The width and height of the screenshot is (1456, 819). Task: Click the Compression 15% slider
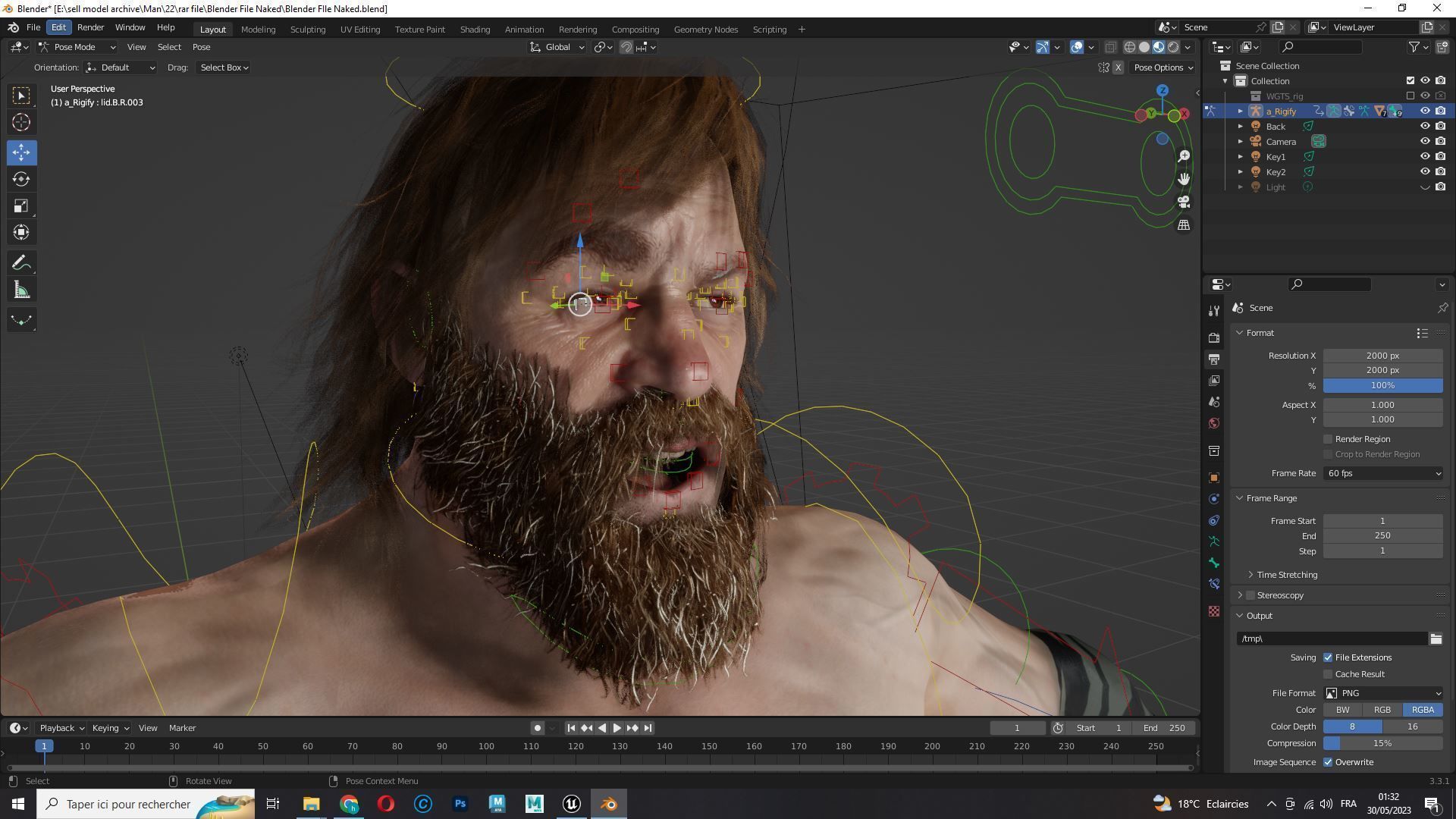(1382, 743)
